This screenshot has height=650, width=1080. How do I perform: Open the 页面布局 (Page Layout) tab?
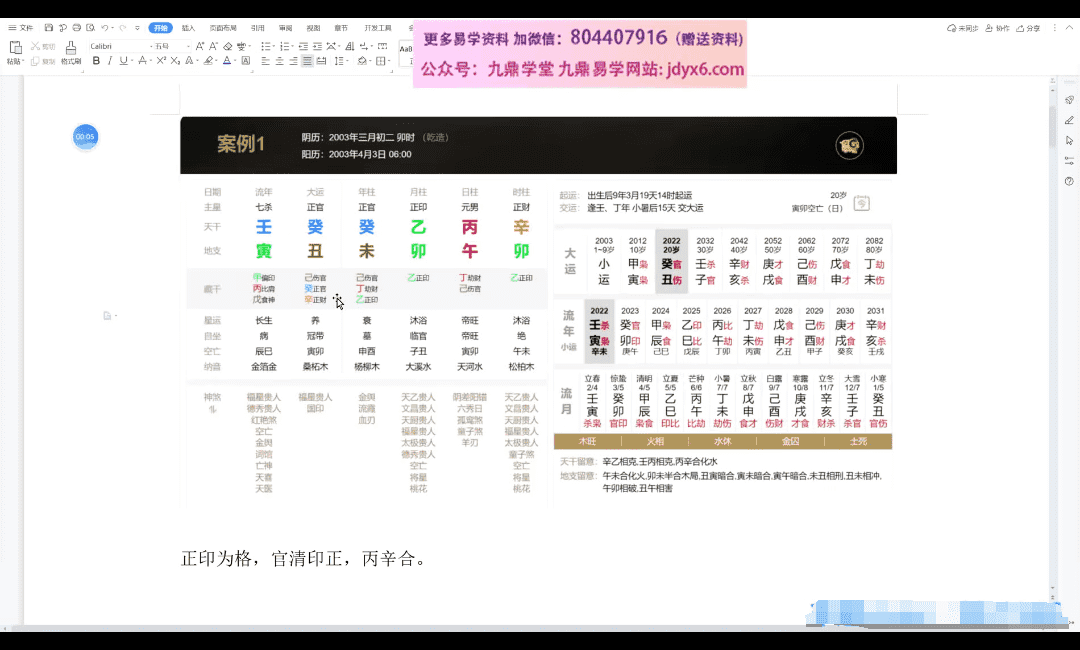click(223, 28)
